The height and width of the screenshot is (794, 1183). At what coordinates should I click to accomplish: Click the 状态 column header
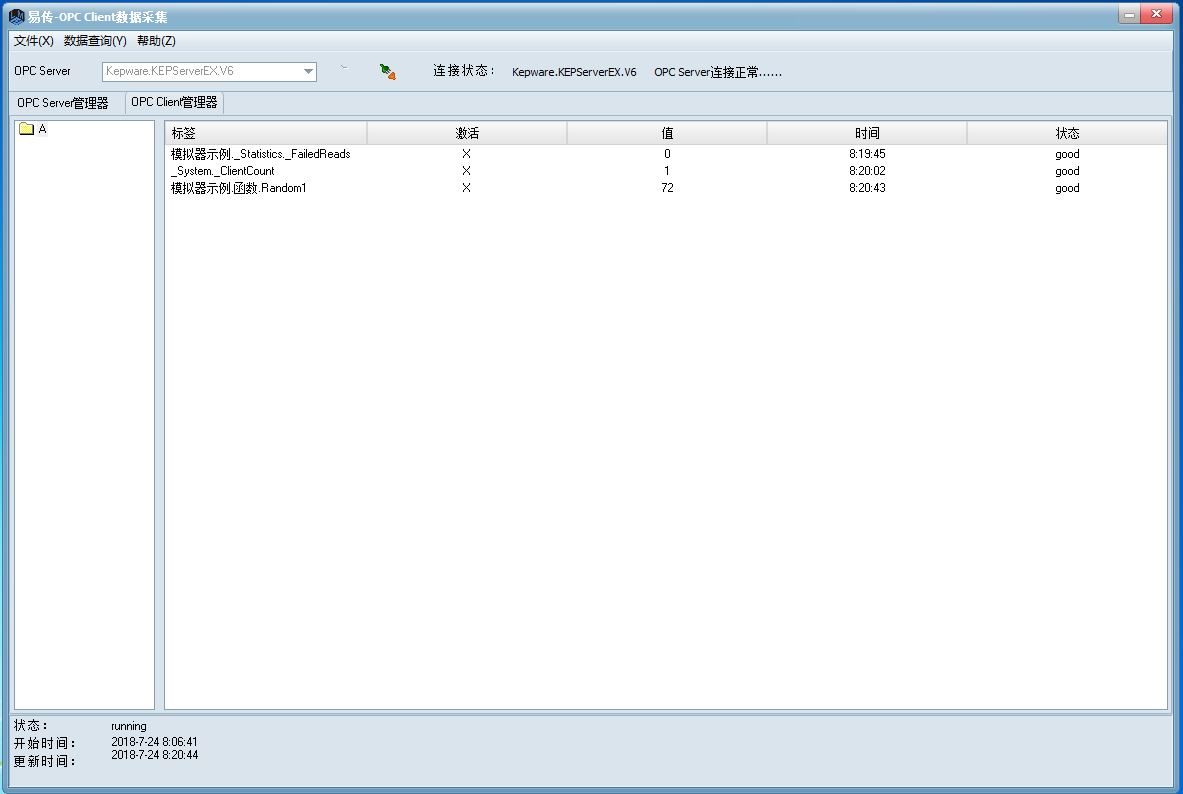pyautogui.click(x=1067, y=133)
